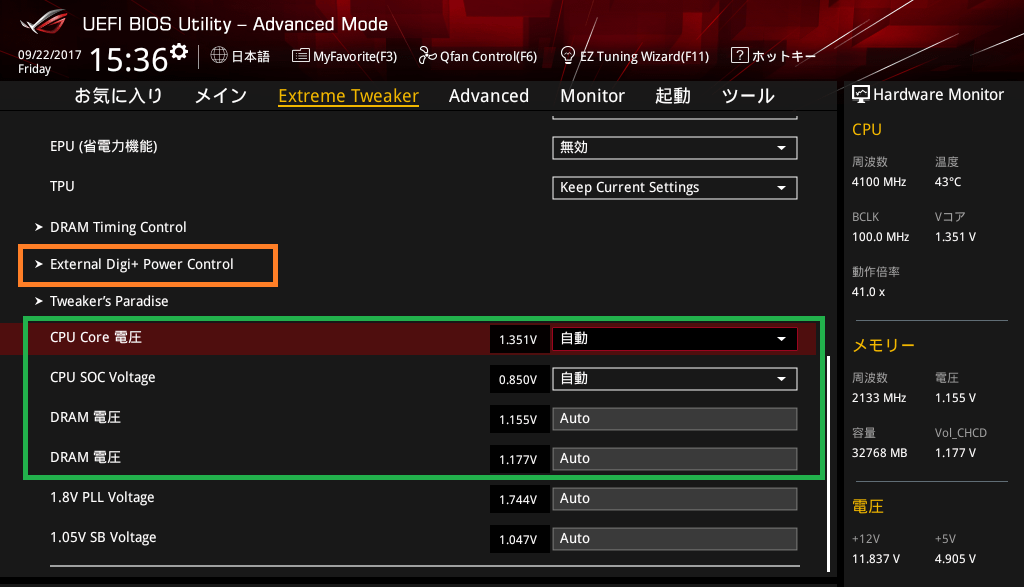Switch to the お気に入り tab
The width and height of the screenshot is (1024, 587).
coord(118,96)
